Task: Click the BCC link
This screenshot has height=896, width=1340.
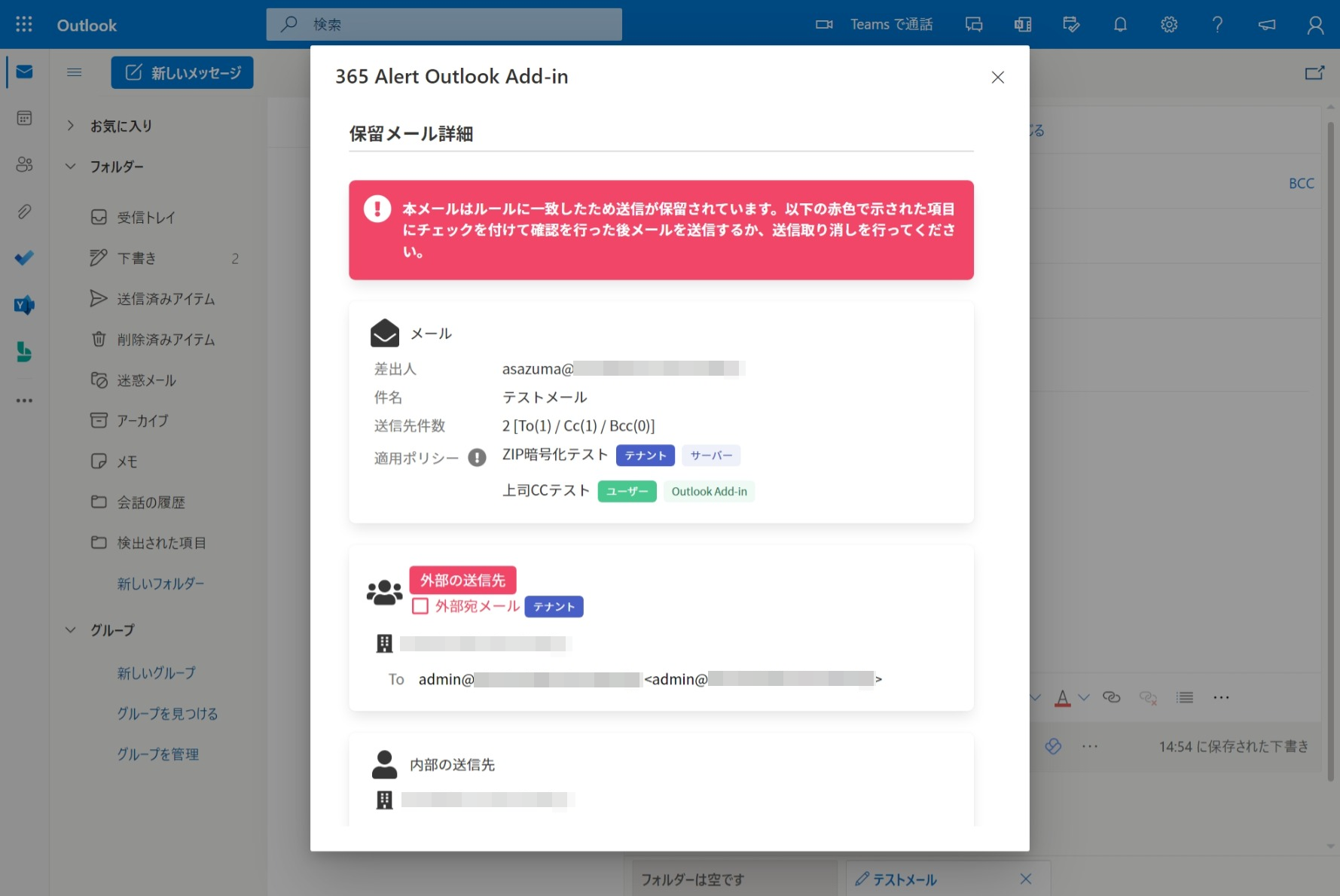Action: click(x=1301, y=183)
